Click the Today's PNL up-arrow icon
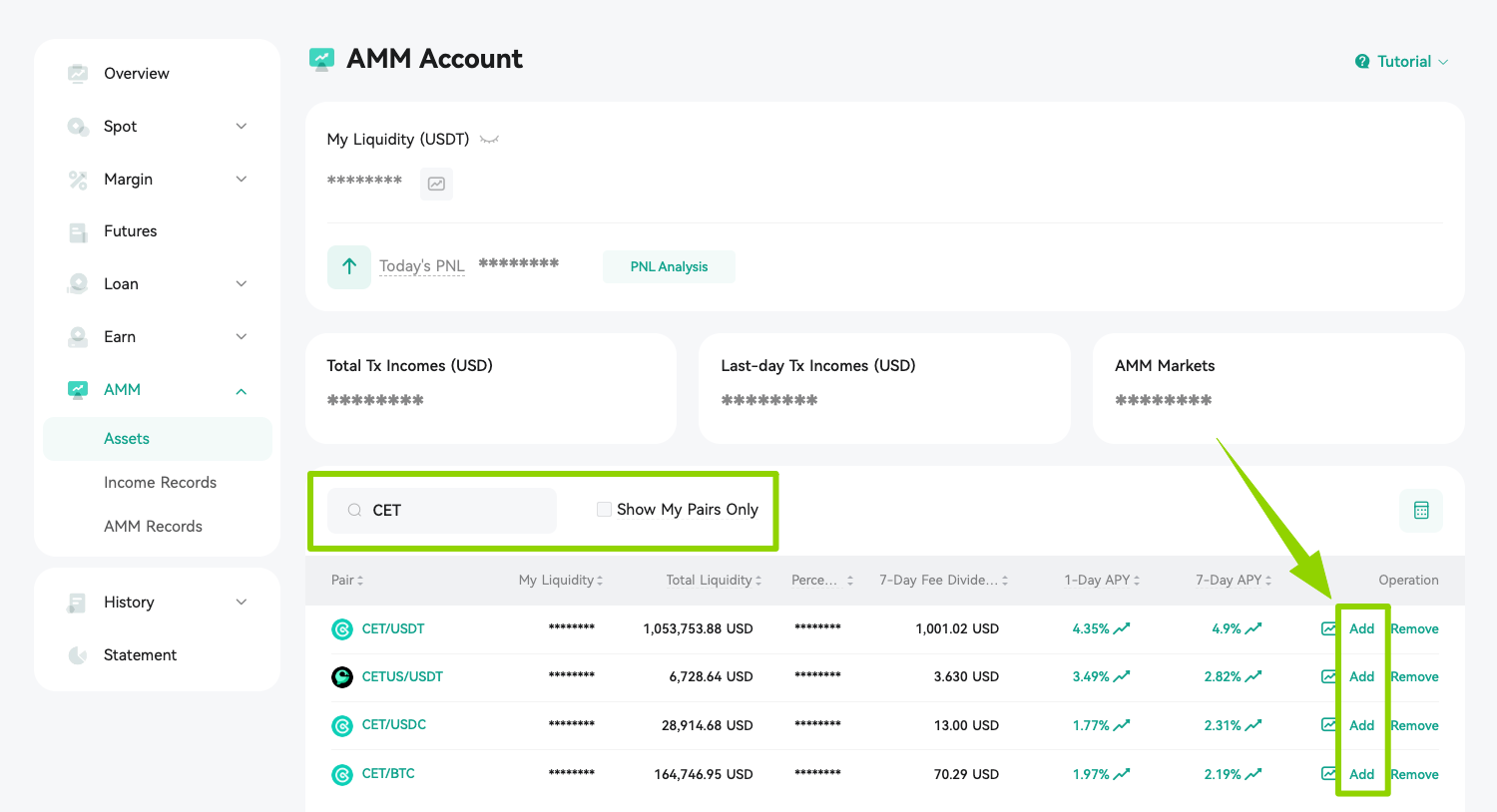The image size is (1497, 812). click(349, 266)
